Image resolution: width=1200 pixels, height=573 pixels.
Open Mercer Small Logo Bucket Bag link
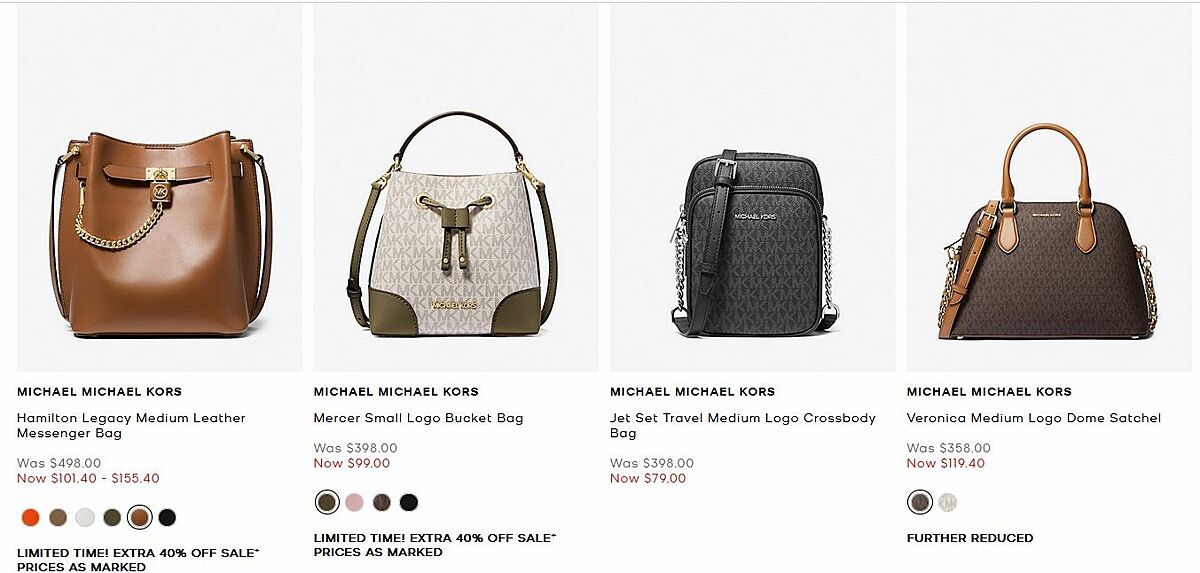tap(418, 418)
